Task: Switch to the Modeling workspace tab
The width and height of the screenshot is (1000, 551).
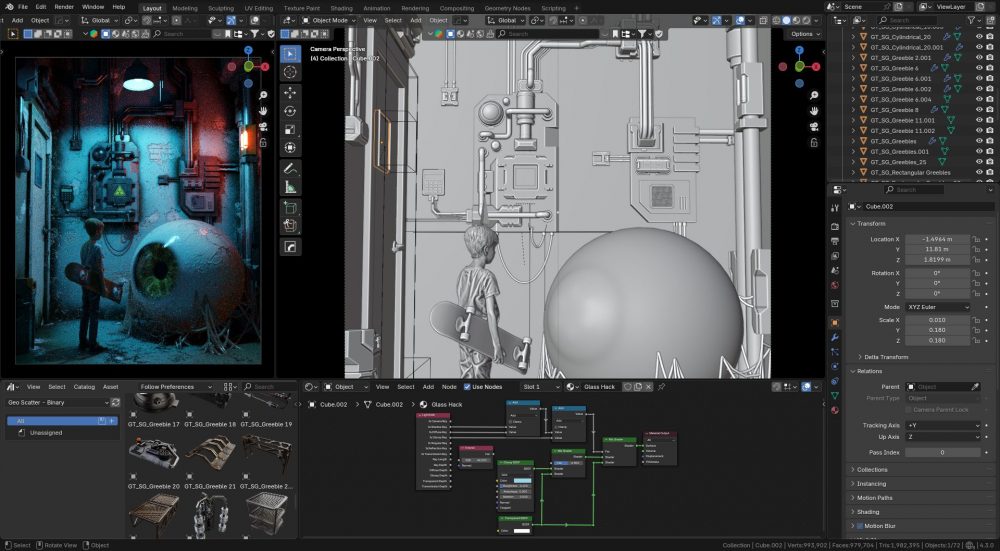Action: pos(185,8)
